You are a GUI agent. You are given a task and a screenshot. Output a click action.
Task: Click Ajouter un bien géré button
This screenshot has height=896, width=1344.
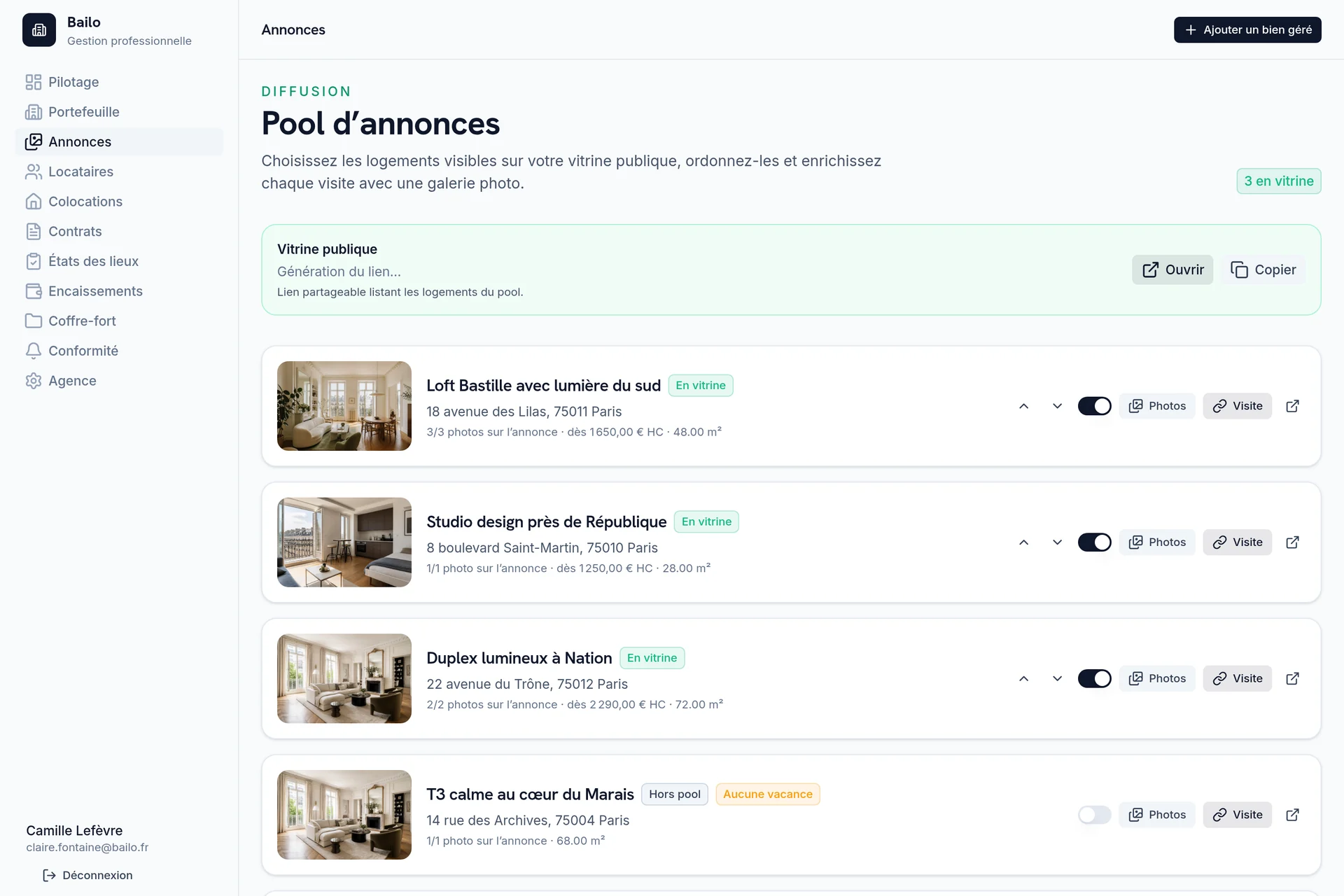1247,30
